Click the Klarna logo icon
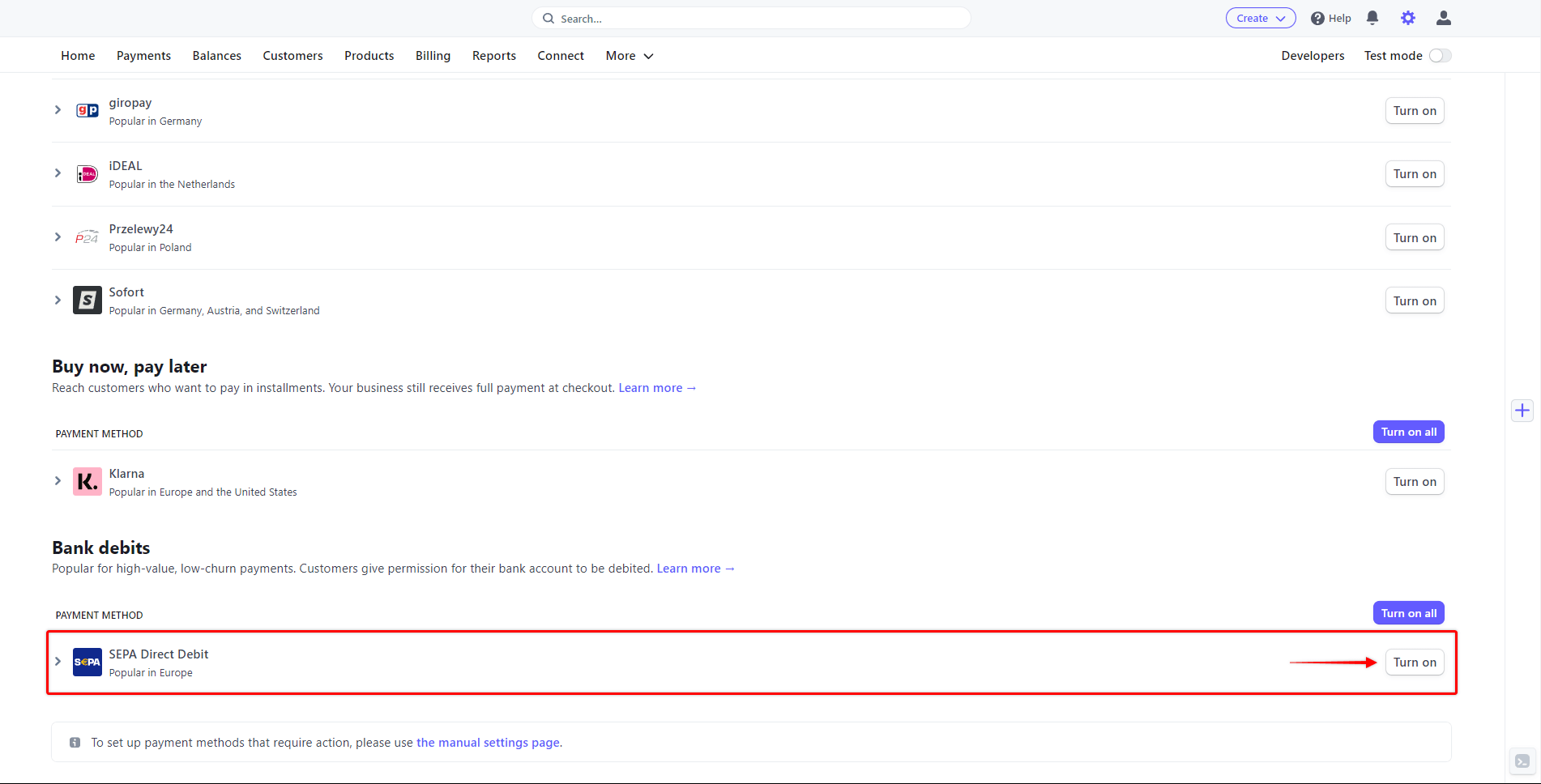This screenshot has width=1541, height=784. (87, 481)
